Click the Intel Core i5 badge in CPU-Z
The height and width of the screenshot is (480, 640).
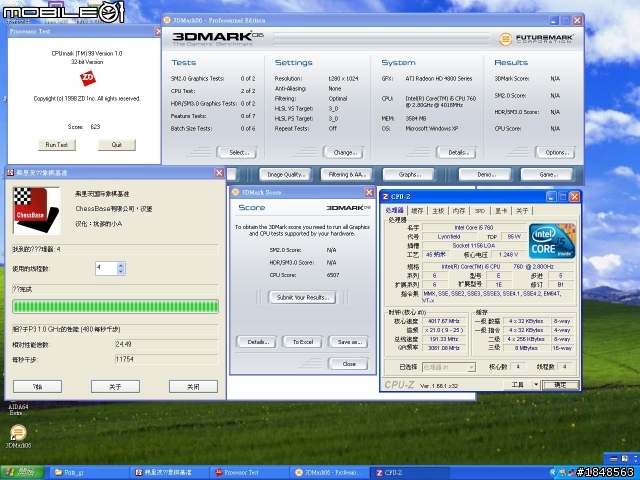552,241
